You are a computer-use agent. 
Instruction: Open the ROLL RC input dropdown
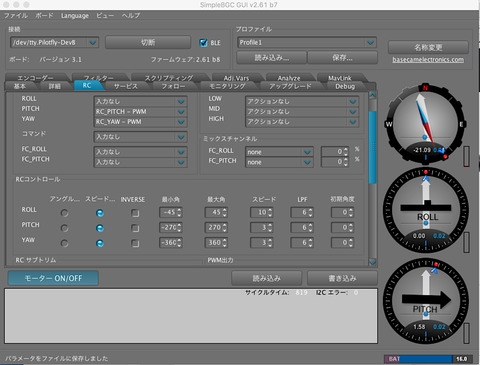(x=140, y=101)
